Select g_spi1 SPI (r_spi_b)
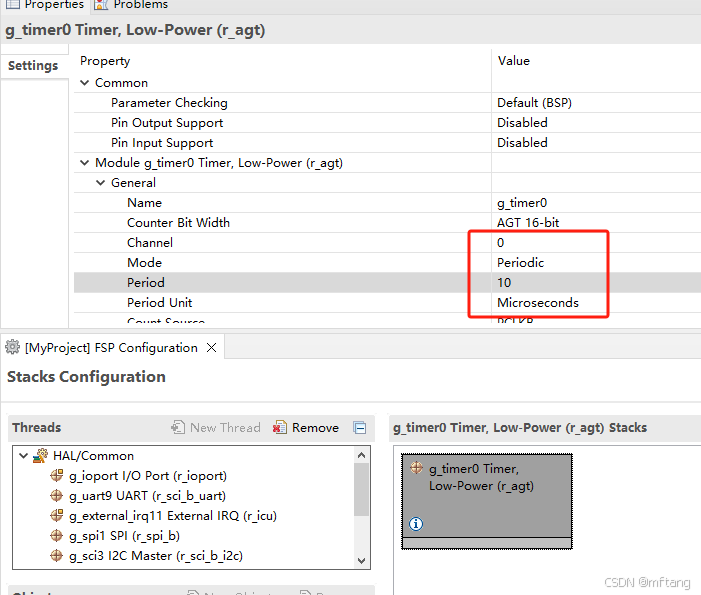 click(x=124, y=536)
